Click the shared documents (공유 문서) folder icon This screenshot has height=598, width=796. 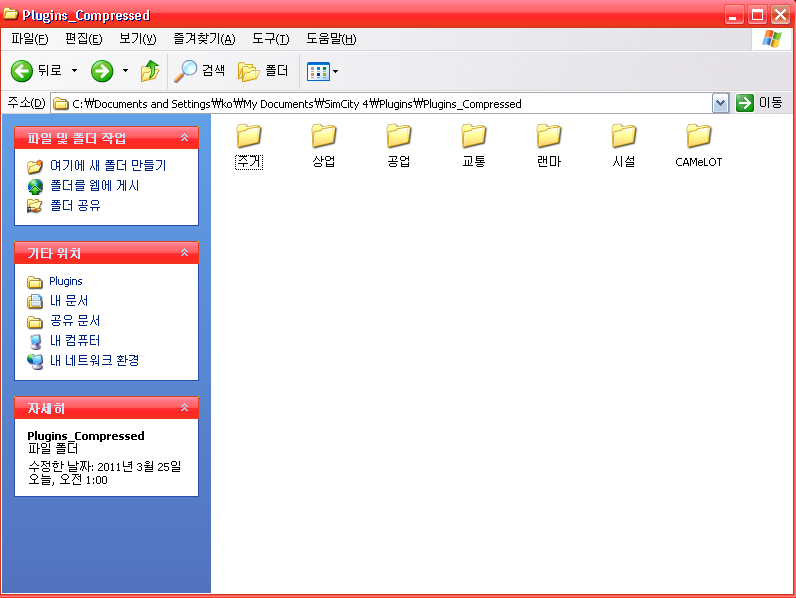click(35, 322)
